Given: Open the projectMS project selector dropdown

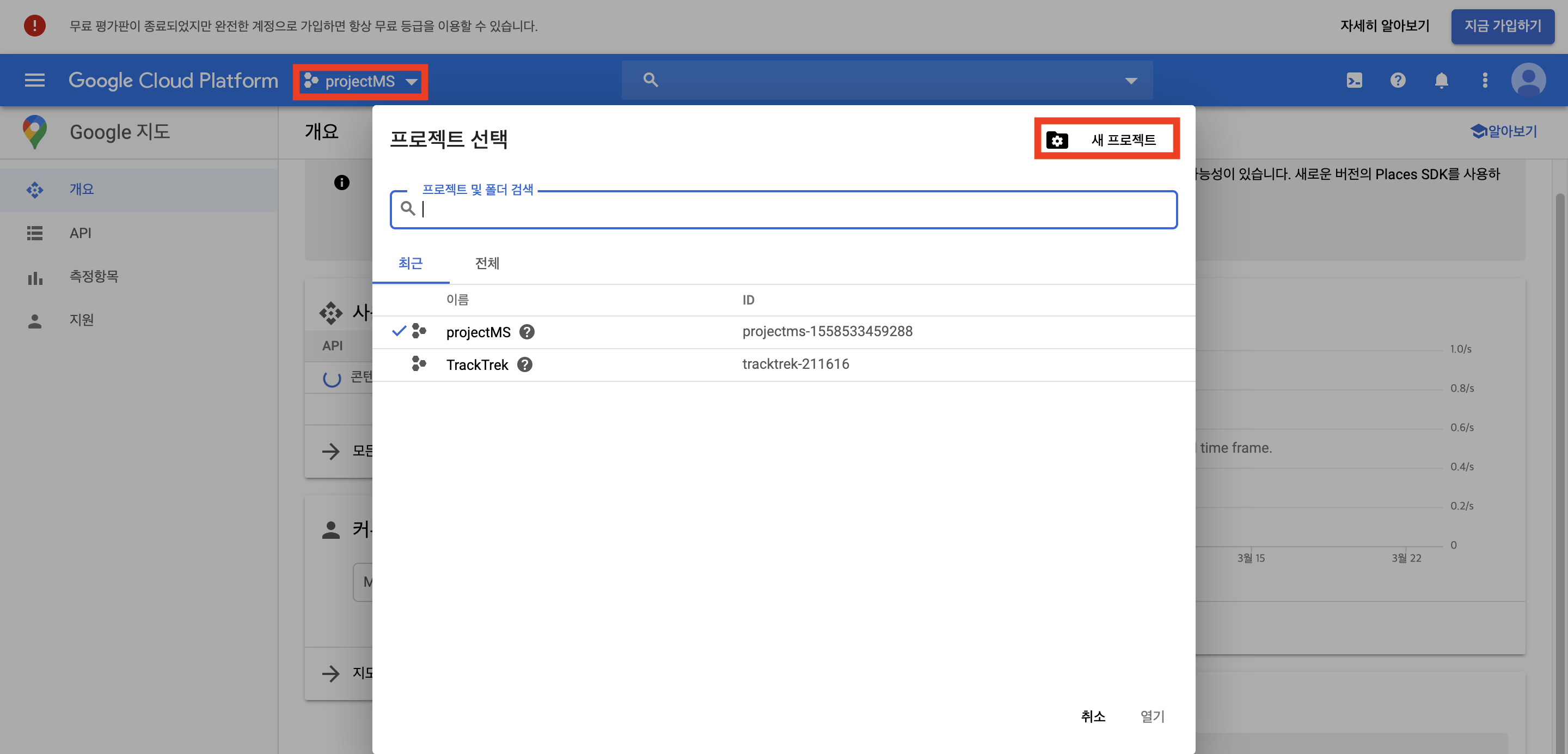Looking at the screenshot, I should pyautogui.click(x=360, y=82).
